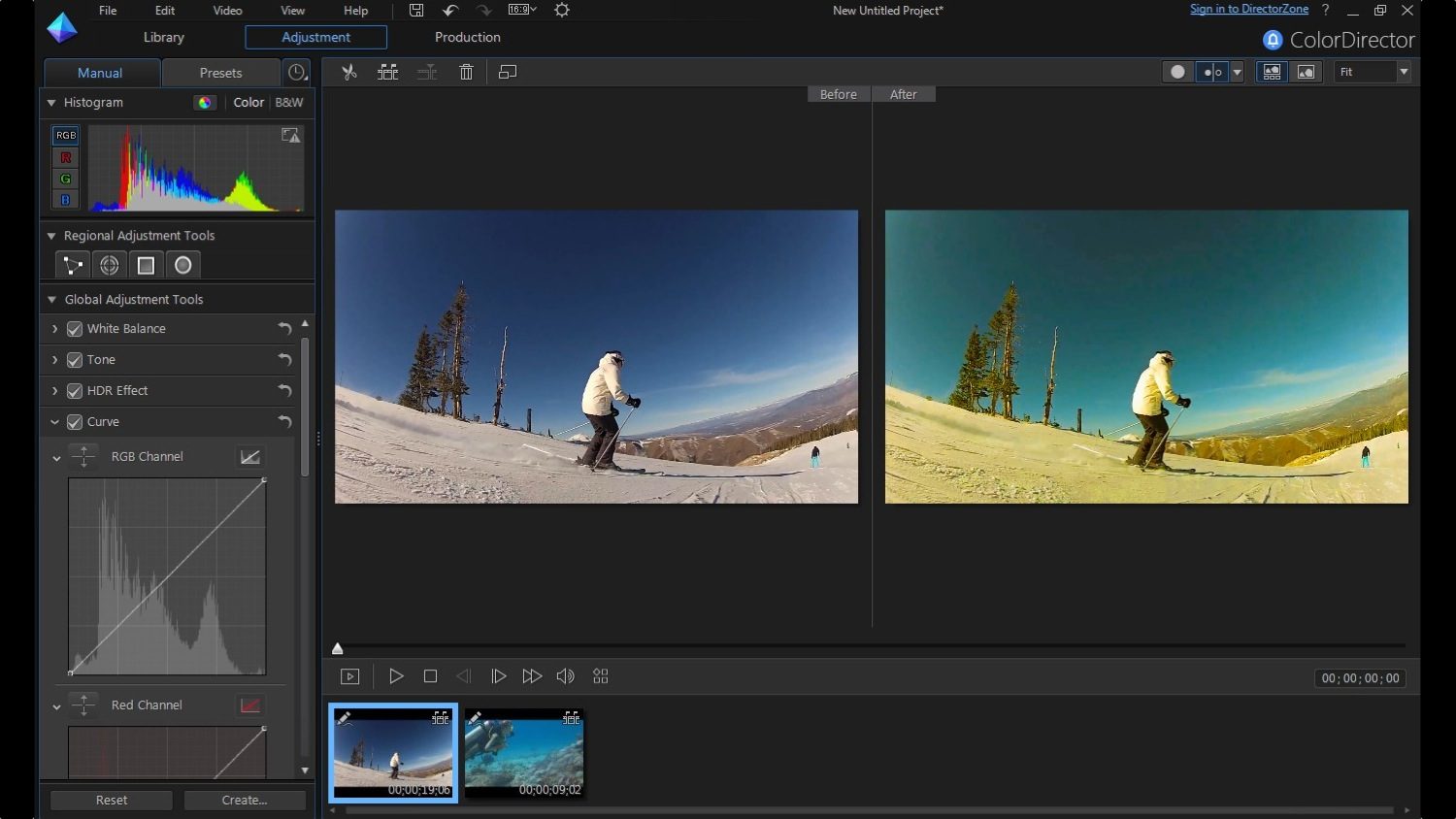Show only green G histogram channel
Screen dimensions: 1456x819
[x=65, y=179]
